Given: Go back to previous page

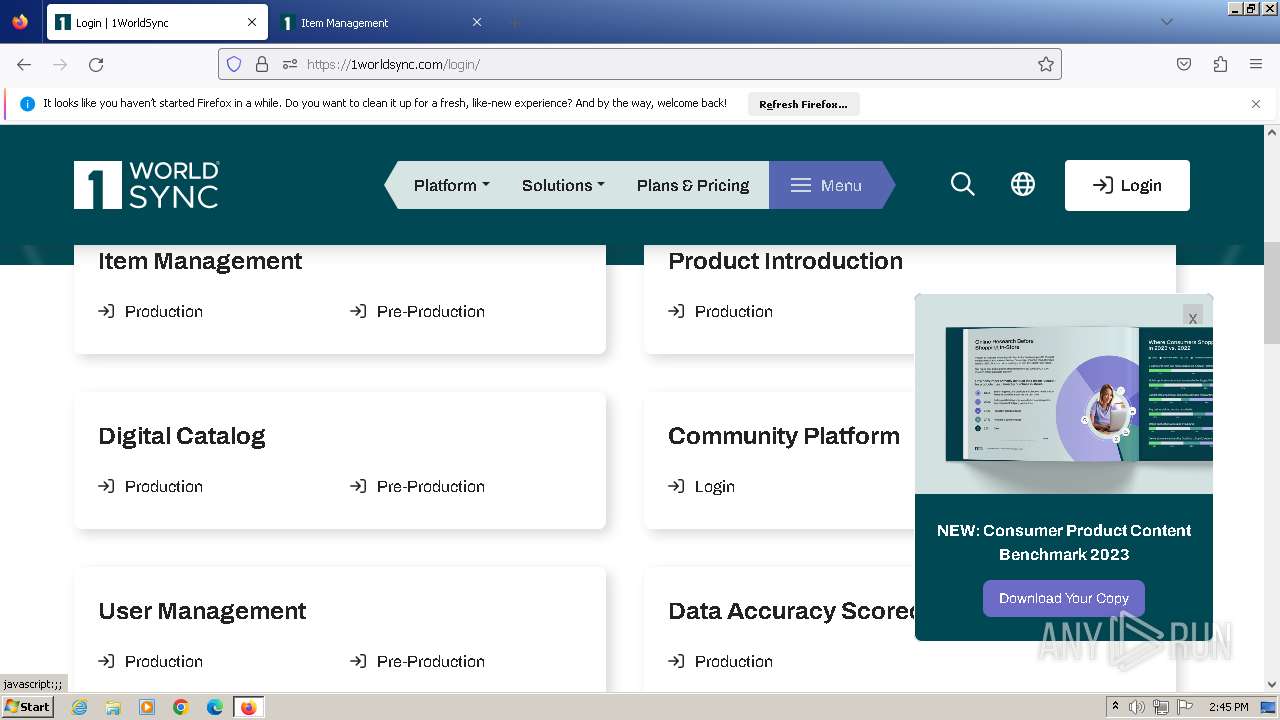Looking at the screenshot, I should (24, 64).
